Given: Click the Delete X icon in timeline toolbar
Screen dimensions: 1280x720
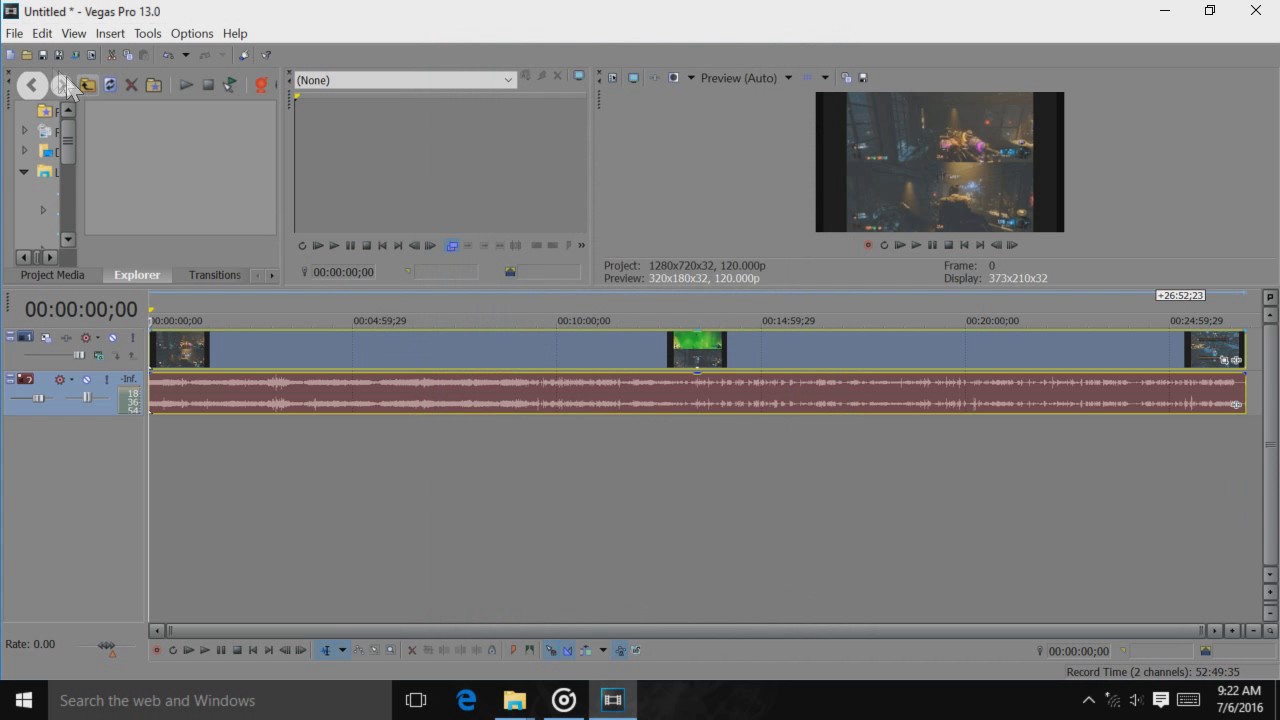Looking at the screenshot, I should point(412,651).
